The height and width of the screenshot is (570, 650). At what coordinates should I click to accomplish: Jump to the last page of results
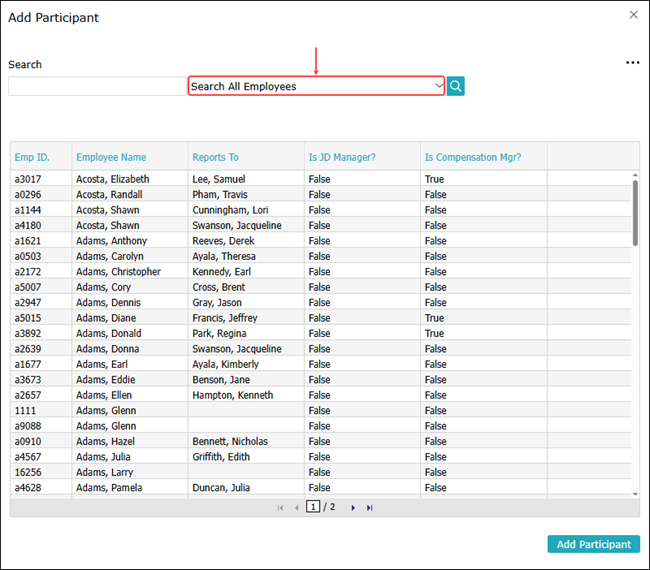pos(370,508)
